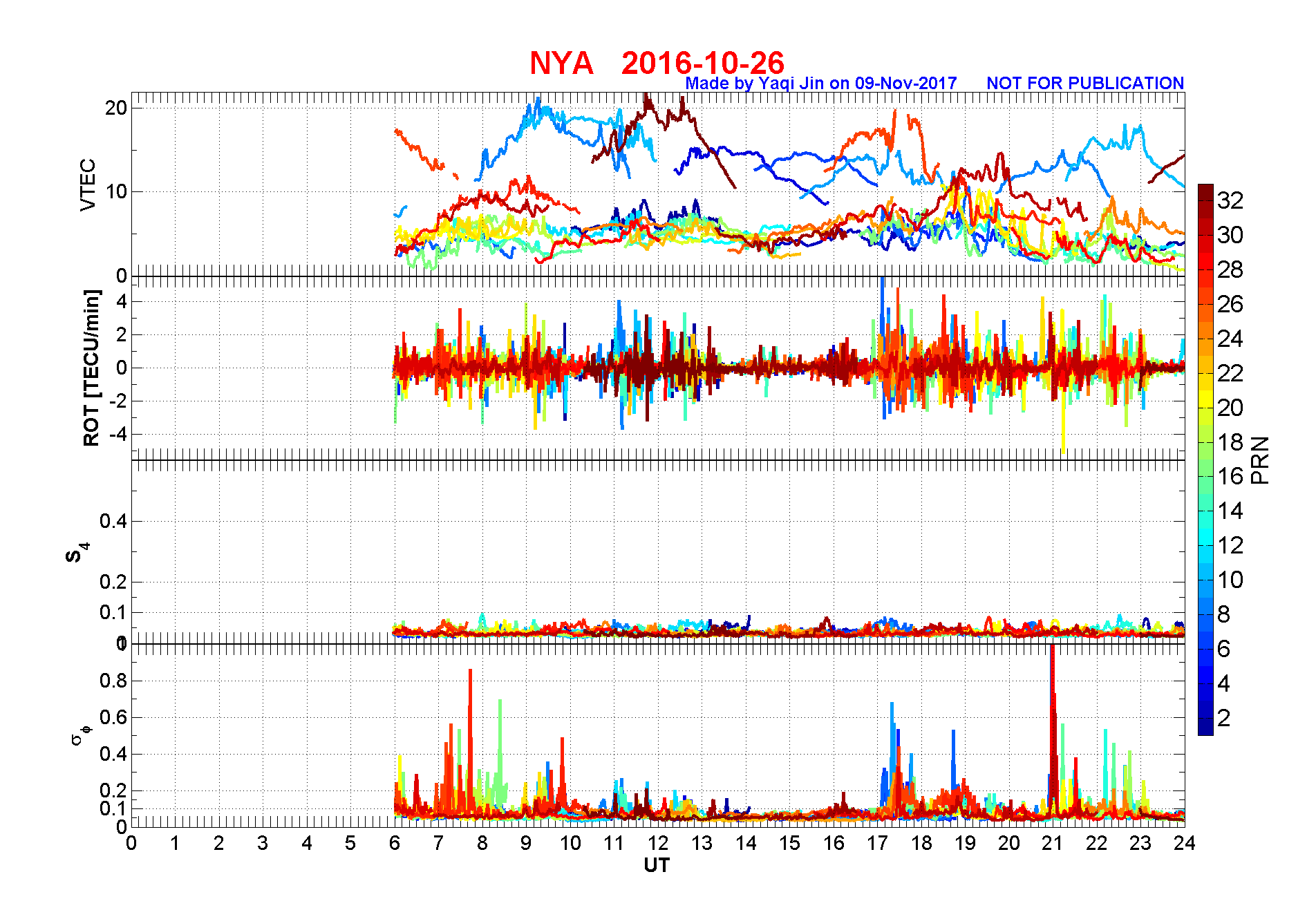Click the plot title "NYA 2016-10-26"
This screenshot has width=1316, height=919.
657,63
